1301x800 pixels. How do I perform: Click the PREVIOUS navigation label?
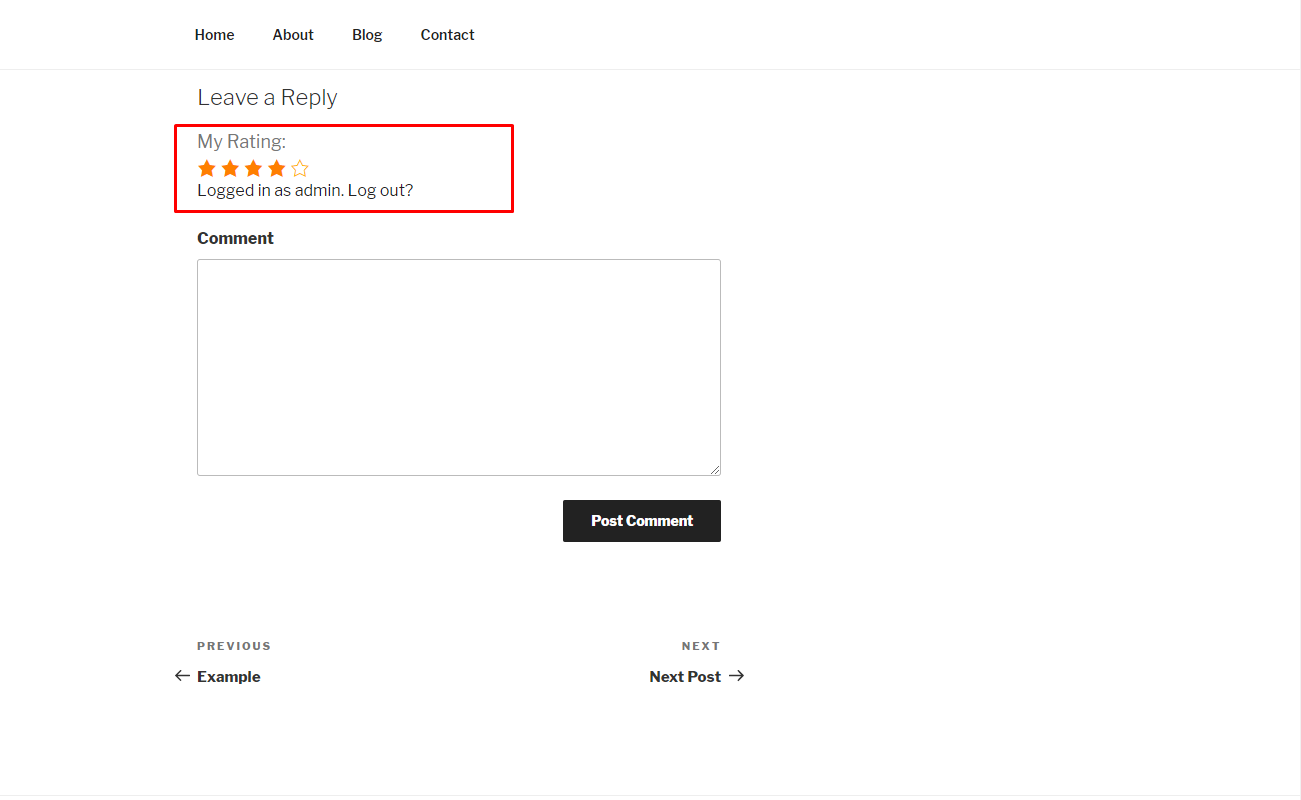click(234, 646)
